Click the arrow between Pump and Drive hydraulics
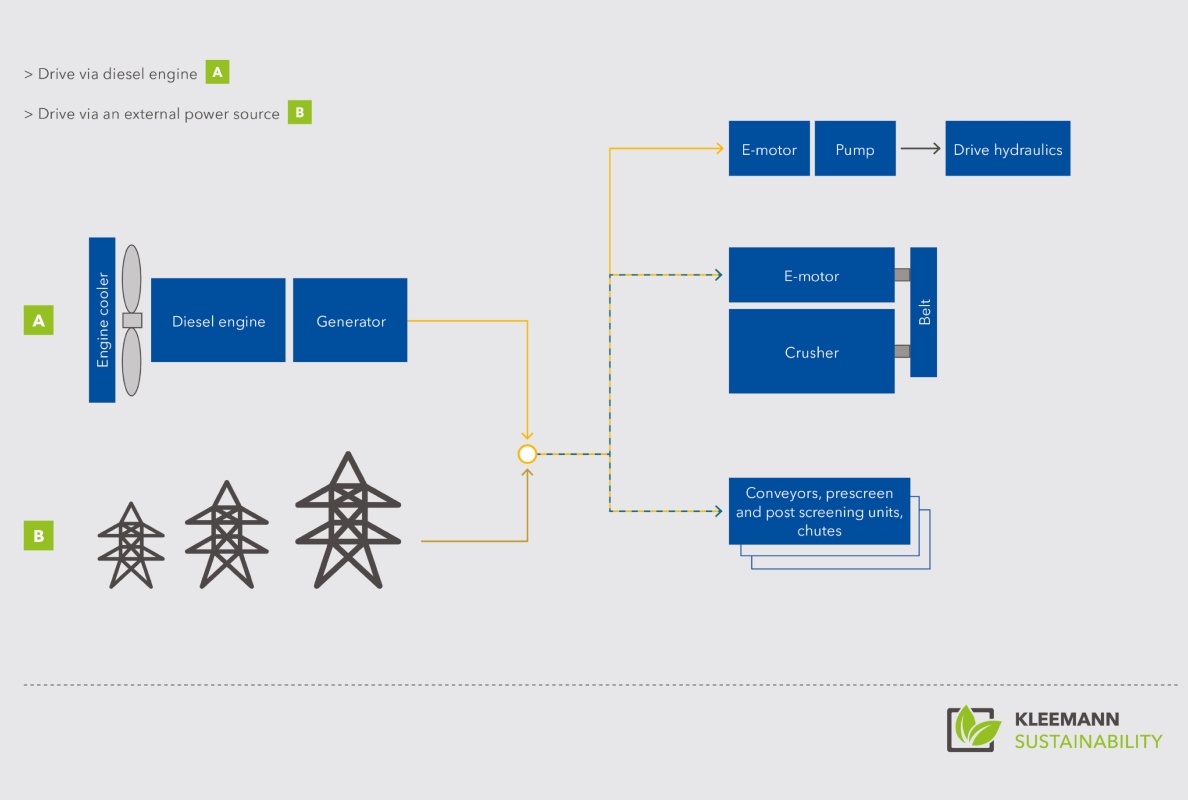This screenshot has width=1188, height=800. pos(921,148)
